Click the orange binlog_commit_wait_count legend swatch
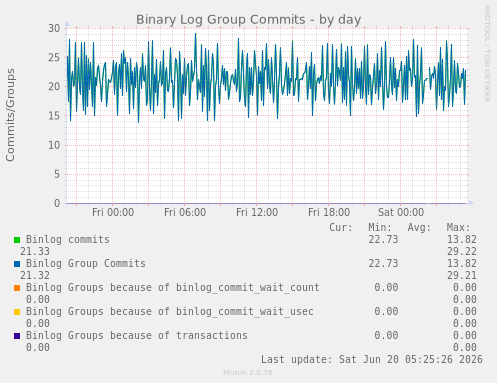Image resolution: width=497 pixels, height=383 pixels. coord(17,288)
